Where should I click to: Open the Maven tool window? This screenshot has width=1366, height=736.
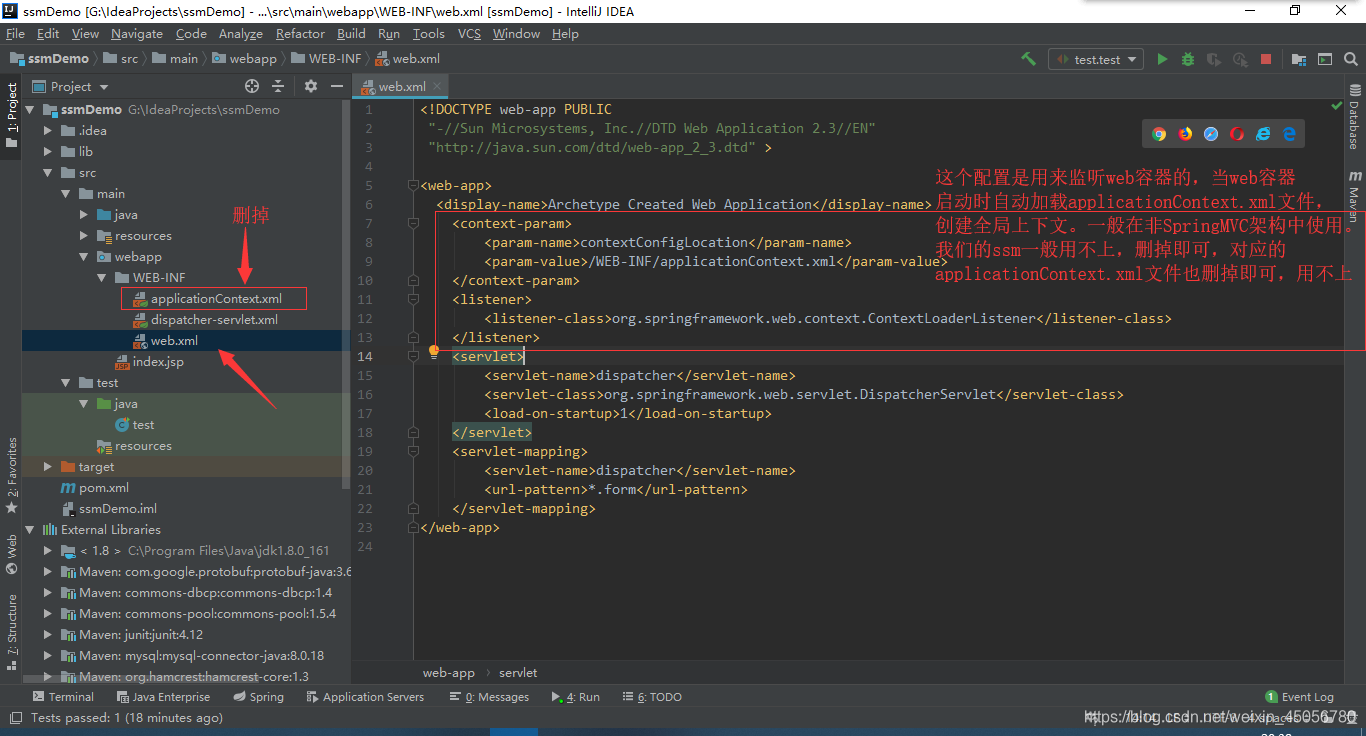pos(1354,196)
